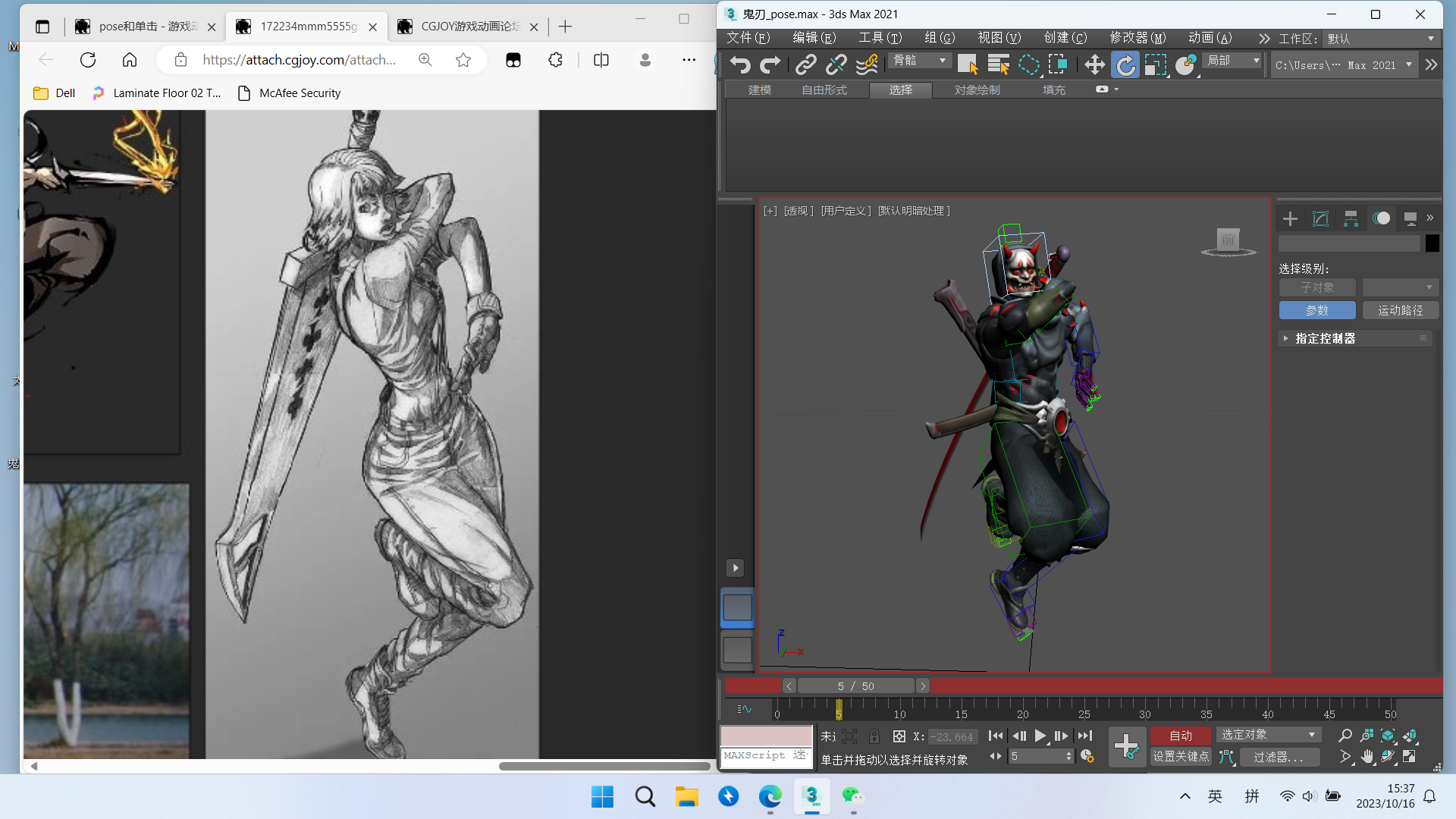Activate the Select and Link chain tool
The width and height of the screenshot is (1456, 819).
[x=805, y=65]
